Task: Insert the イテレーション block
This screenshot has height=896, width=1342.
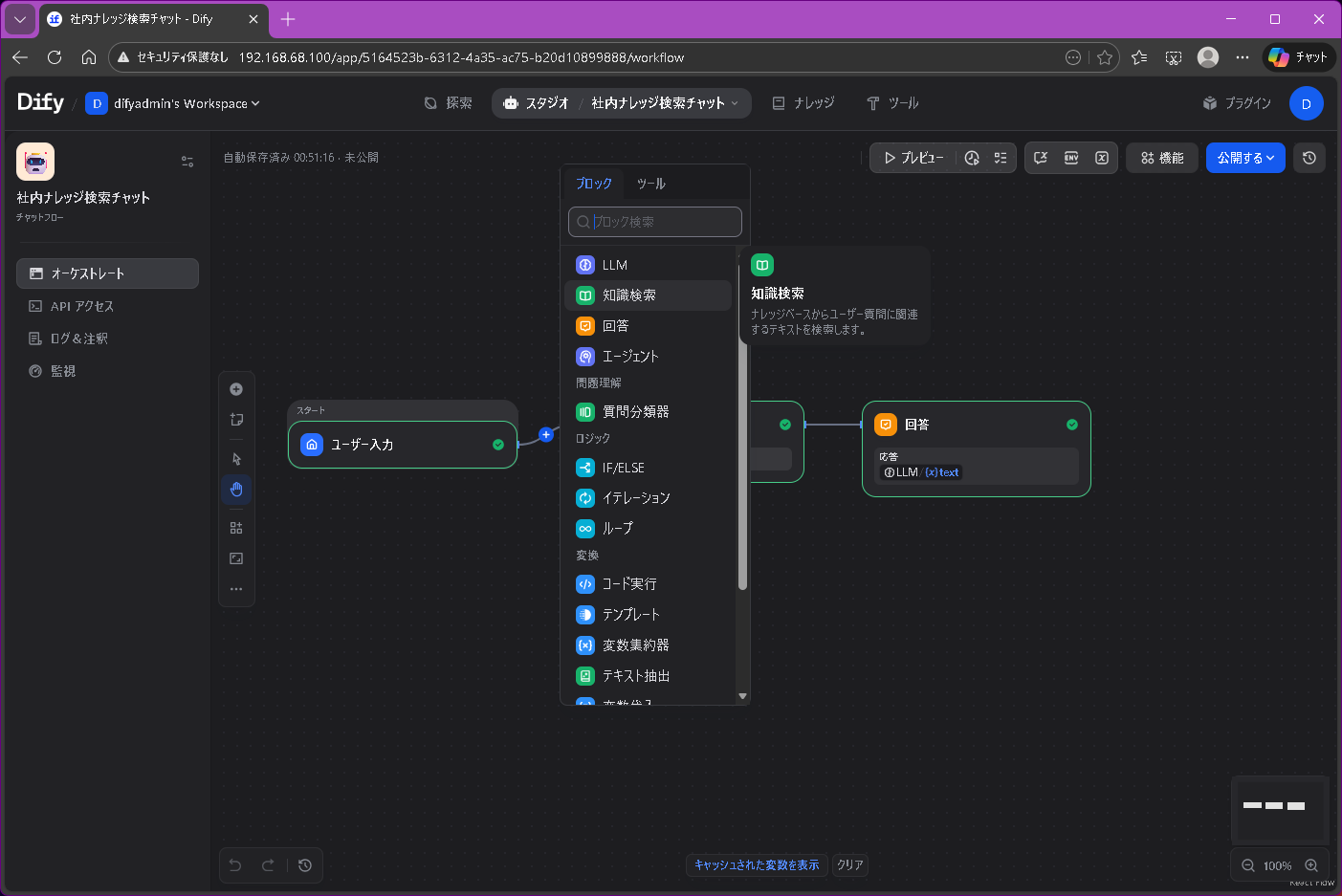Action: click(x=648, y=498)
